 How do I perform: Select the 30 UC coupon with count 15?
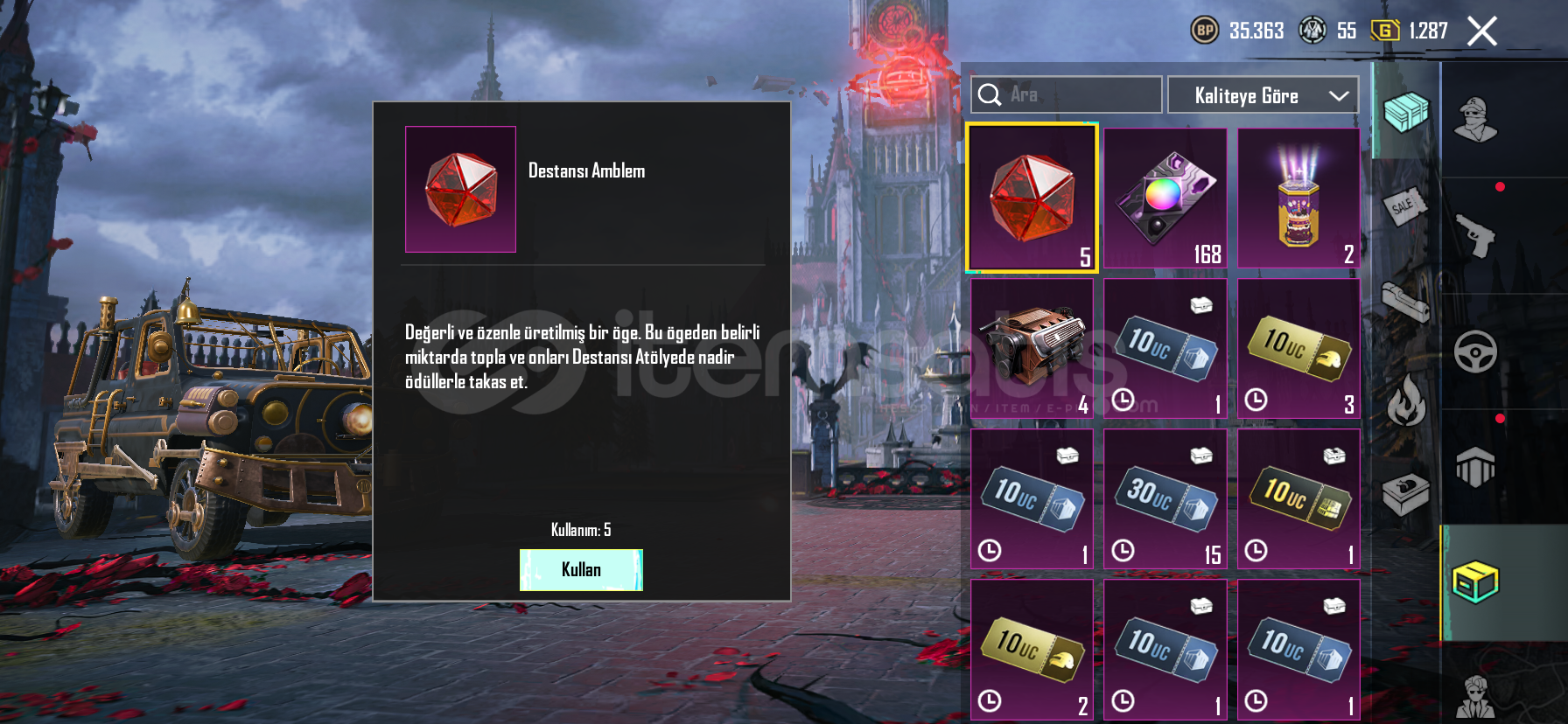pos(1165,498)
